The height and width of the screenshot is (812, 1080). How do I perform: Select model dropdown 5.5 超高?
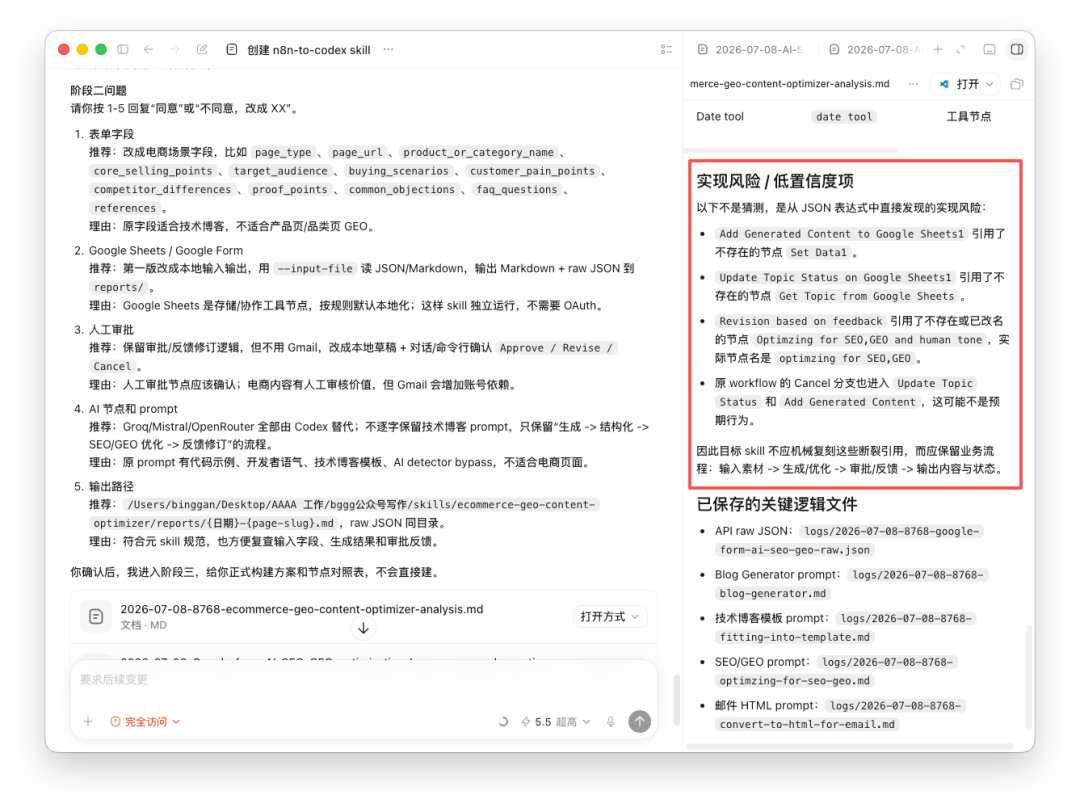pyautogui.click(x=556, y=722)
